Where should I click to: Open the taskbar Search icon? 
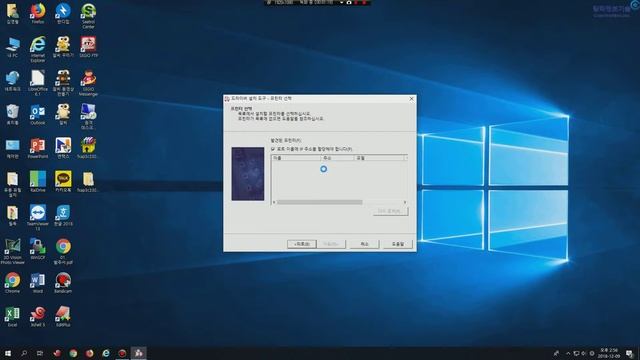tap(24, 353)
